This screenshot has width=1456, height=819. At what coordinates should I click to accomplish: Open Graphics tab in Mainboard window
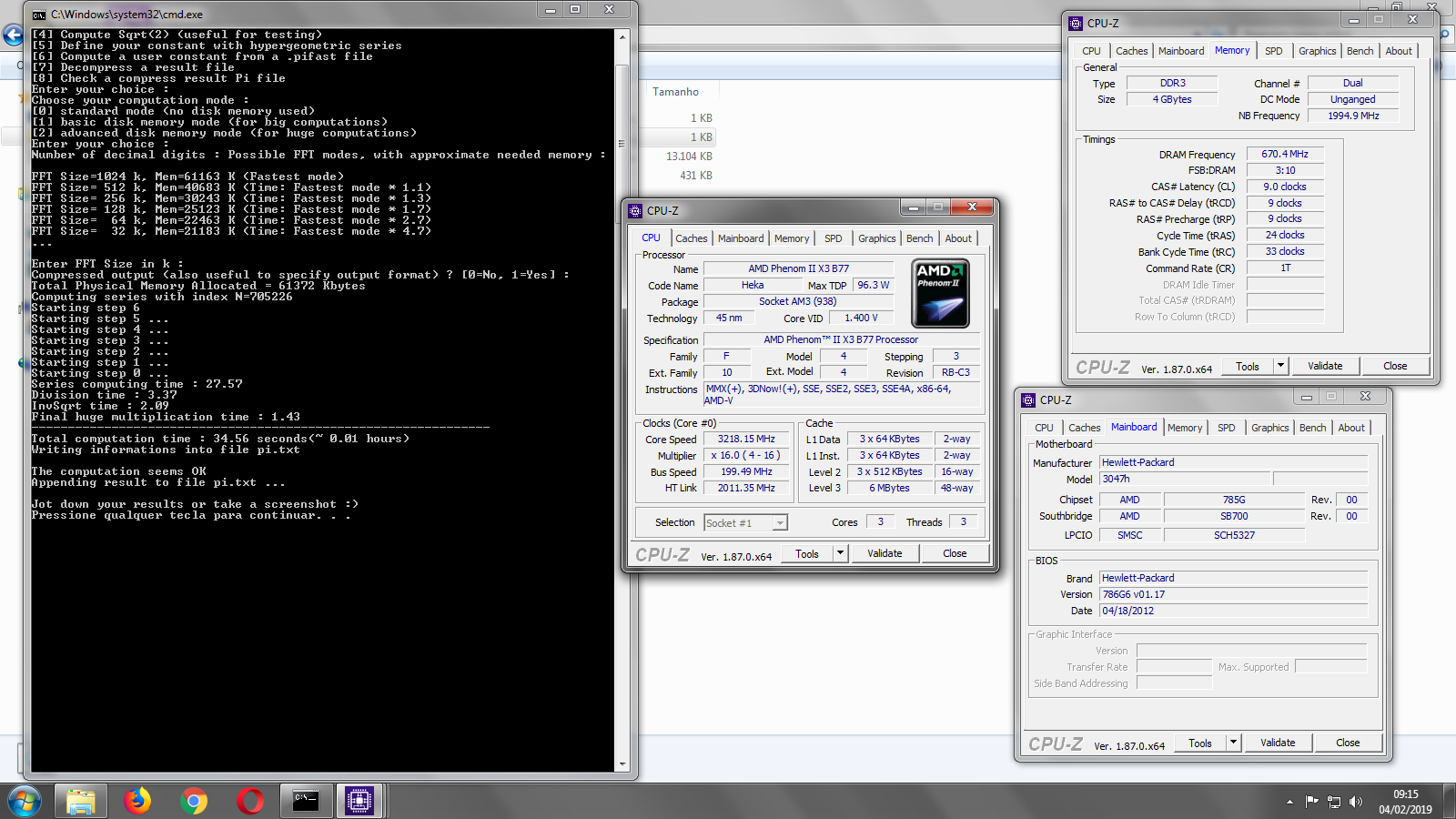pos(1270,428)
